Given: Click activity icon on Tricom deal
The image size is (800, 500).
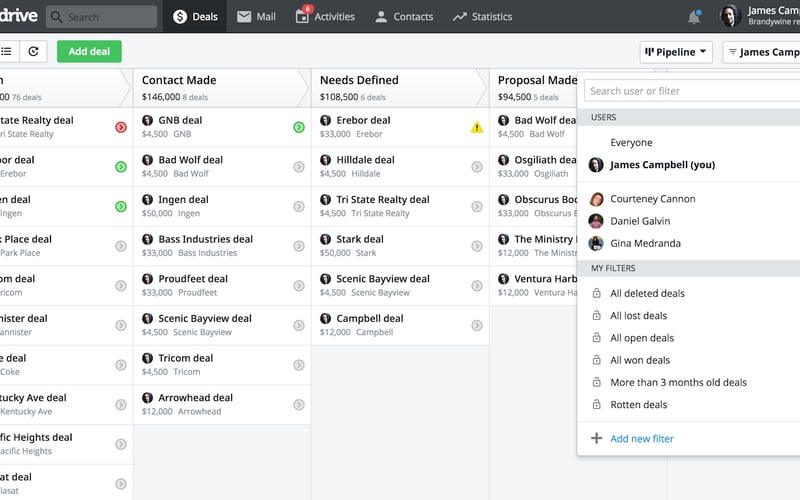Looking at the screenshot, I should (x=299, y=365).
